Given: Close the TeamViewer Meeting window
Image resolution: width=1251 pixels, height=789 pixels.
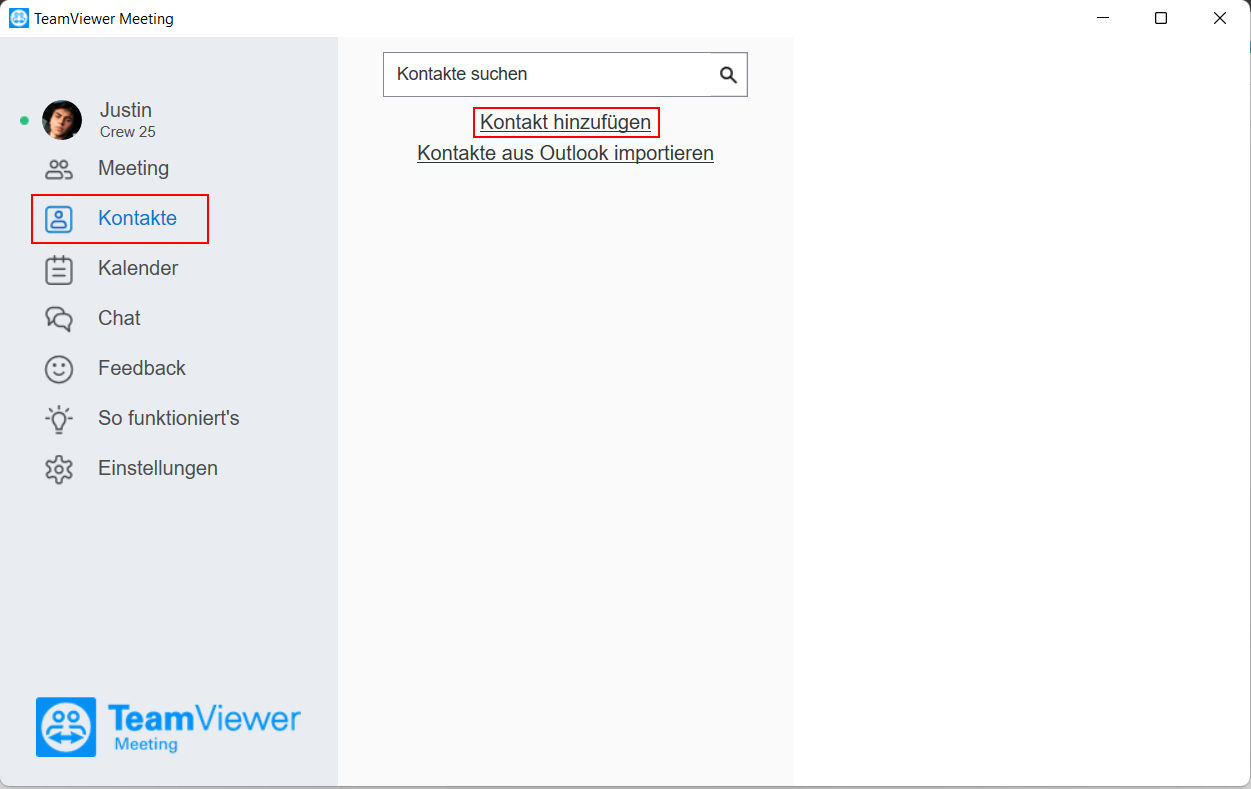Looking at the screenshot, I should (1220, 18).
